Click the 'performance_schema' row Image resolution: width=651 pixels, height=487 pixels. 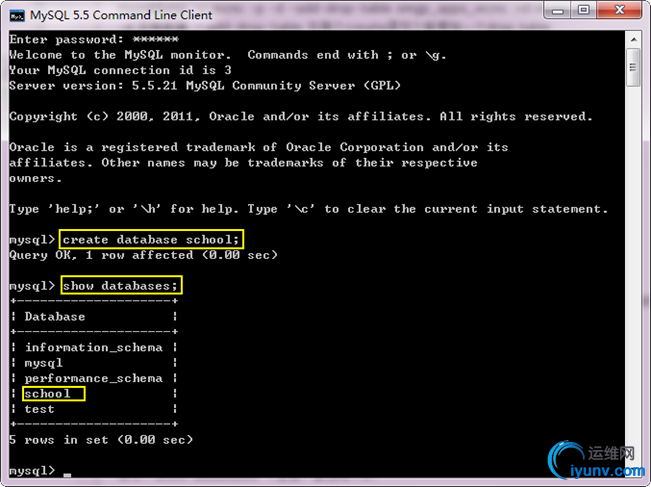pyautogui.click(x=94, y=378)
